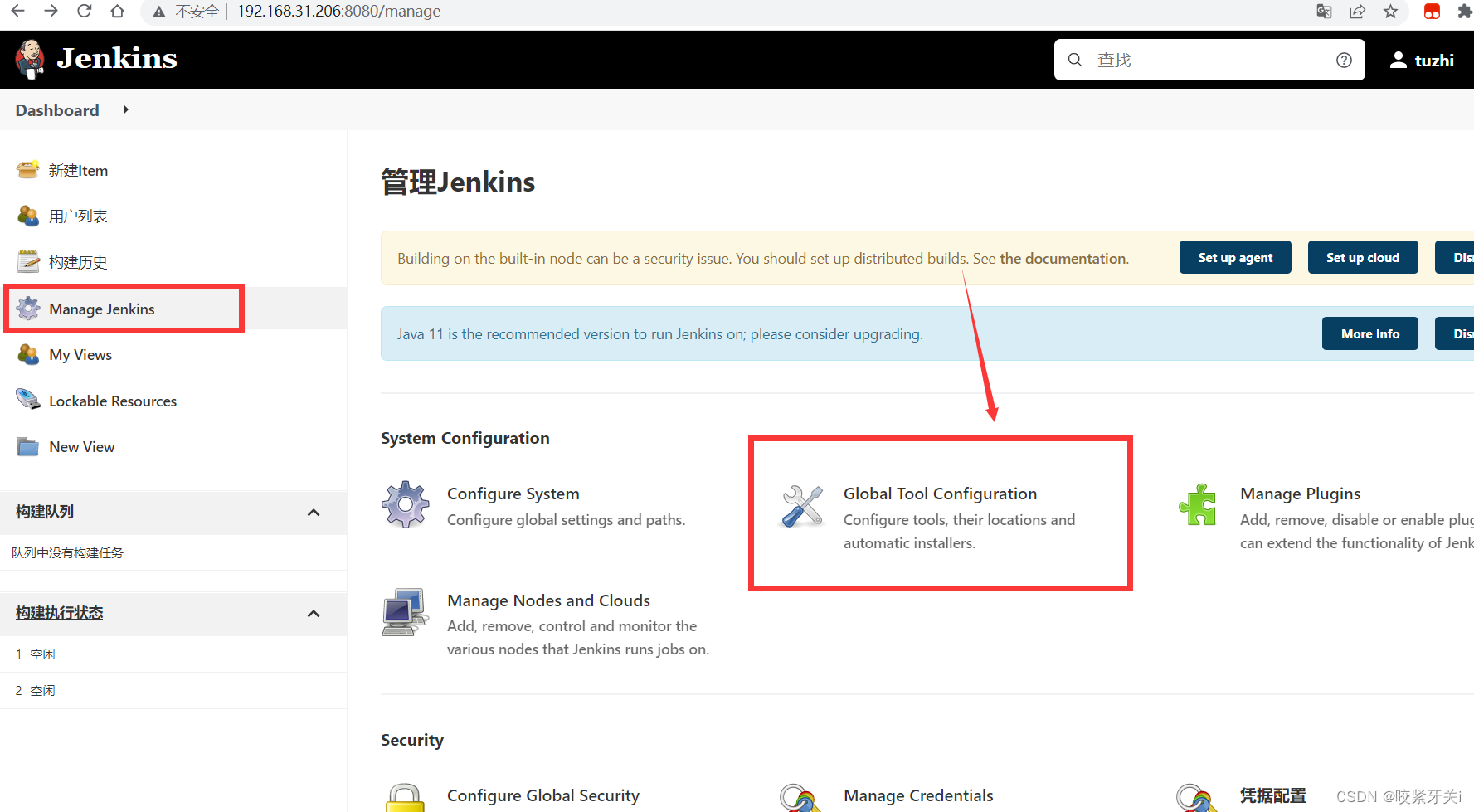Click the Dashboard breadcrumb link
Image resolution: width=1474 pixels, height=812 pixels.
[x=57, y=110]
